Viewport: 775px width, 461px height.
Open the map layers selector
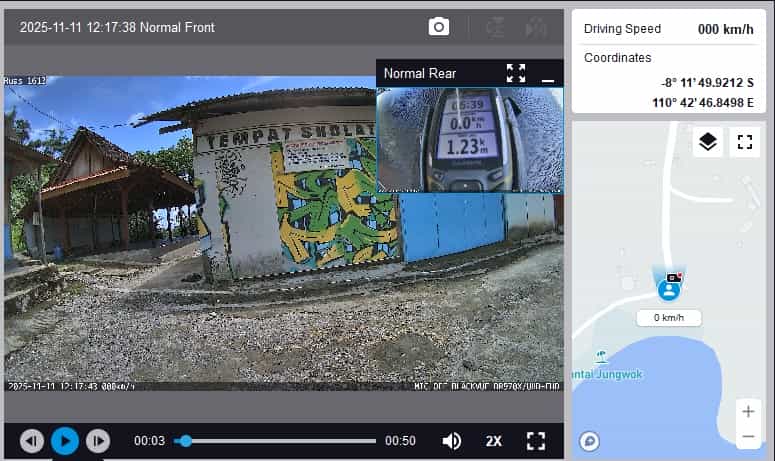point(708,142)
